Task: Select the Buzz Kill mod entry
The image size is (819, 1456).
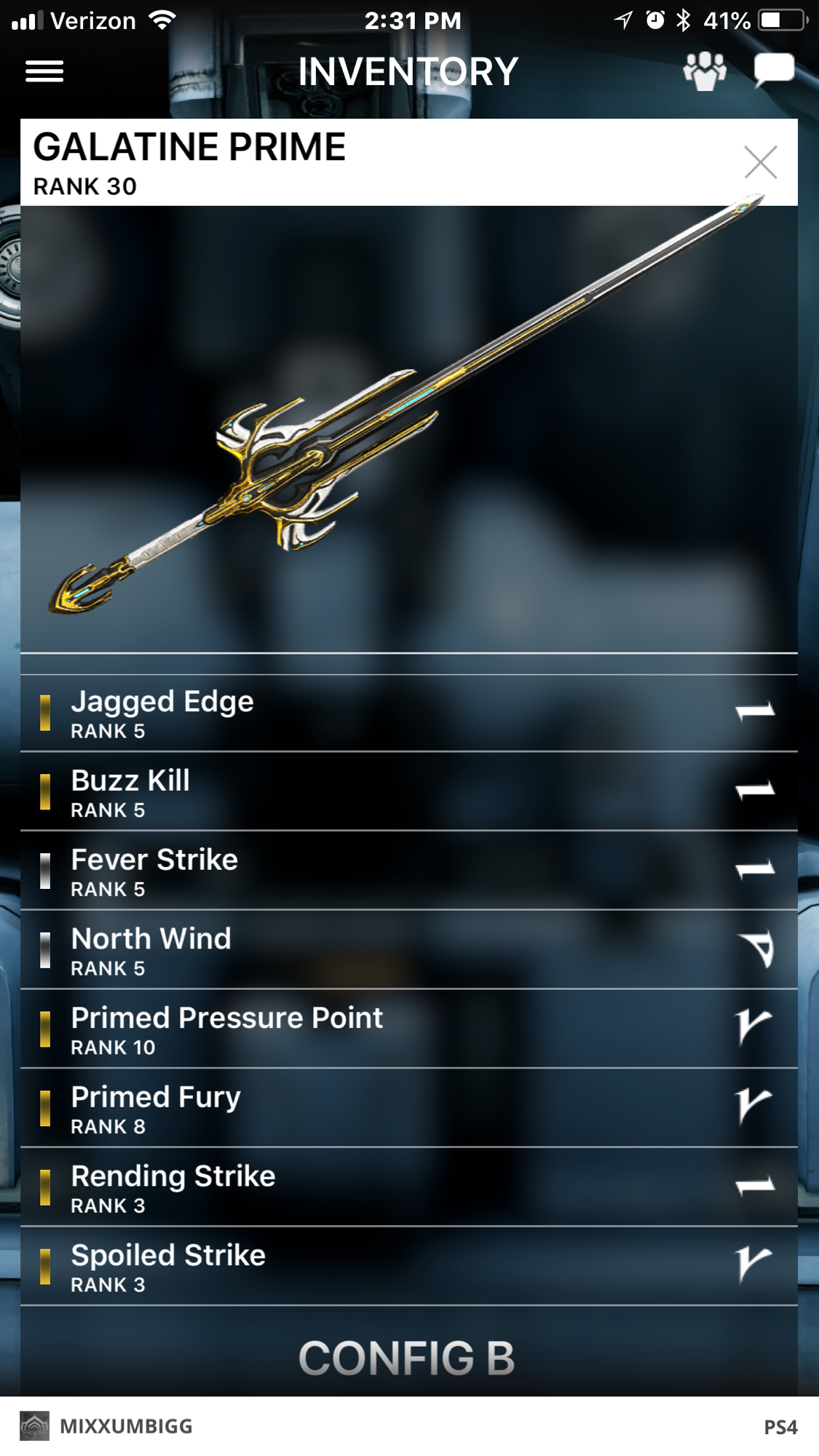Action: pyautogui.click(x=409, y=792)
